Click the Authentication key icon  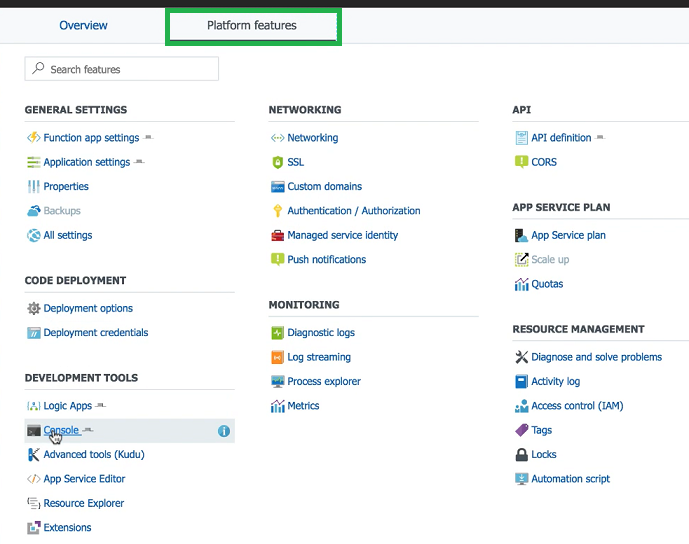[278, 211]
